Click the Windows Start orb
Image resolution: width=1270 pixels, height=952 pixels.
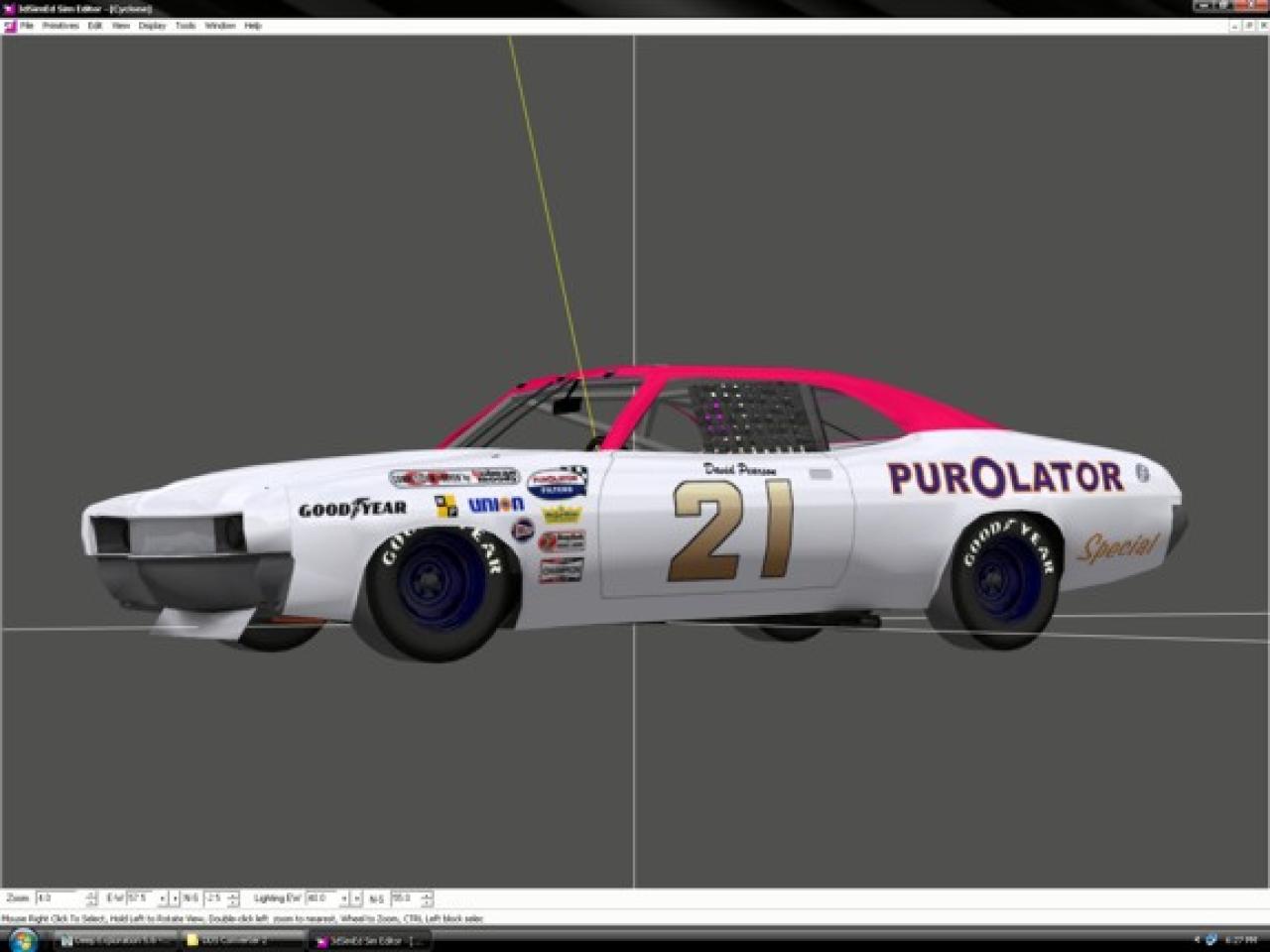pos(22,939)
